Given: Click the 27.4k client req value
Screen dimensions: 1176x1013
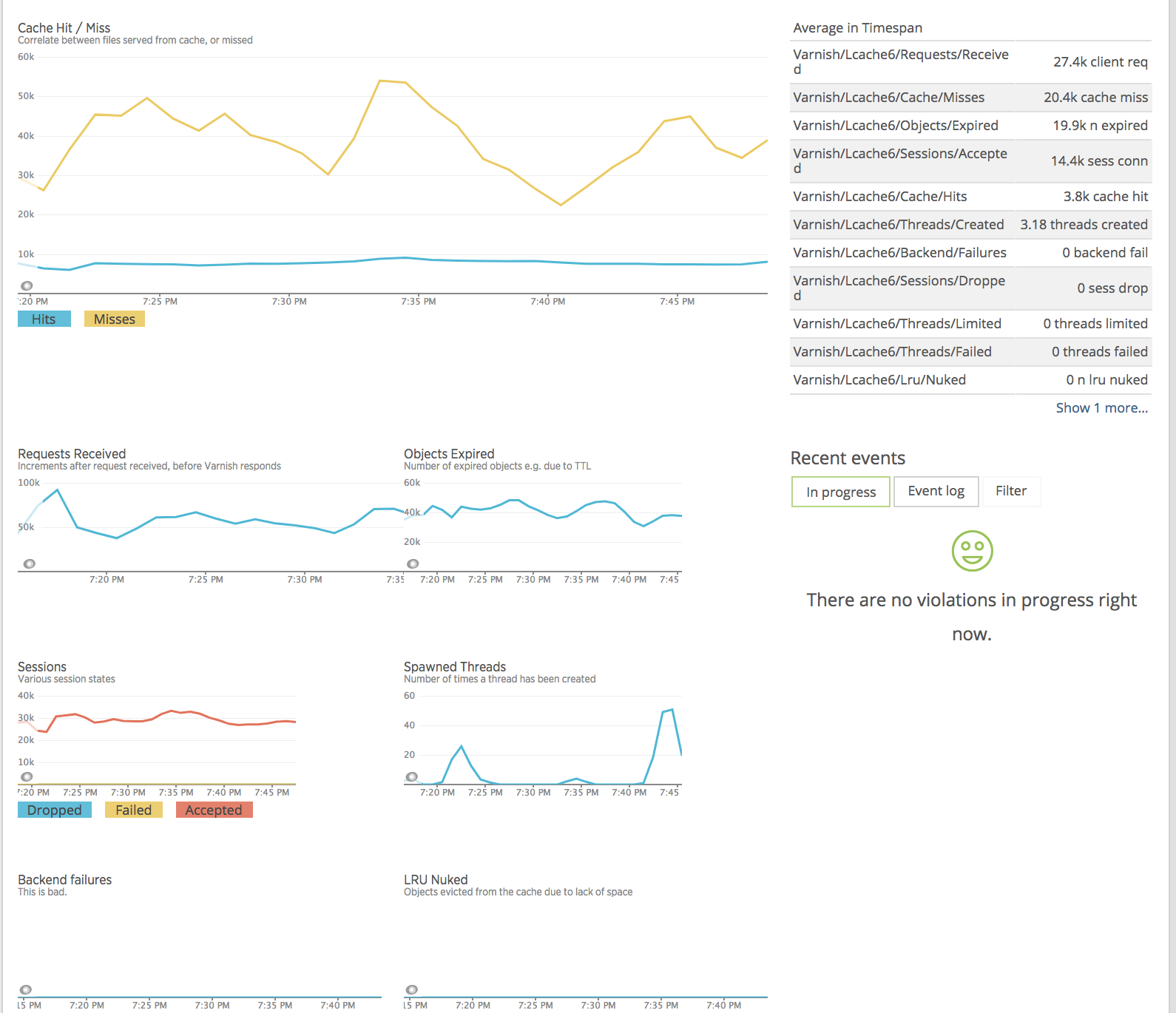Looking at the screenshot, I should [1101, 62].
